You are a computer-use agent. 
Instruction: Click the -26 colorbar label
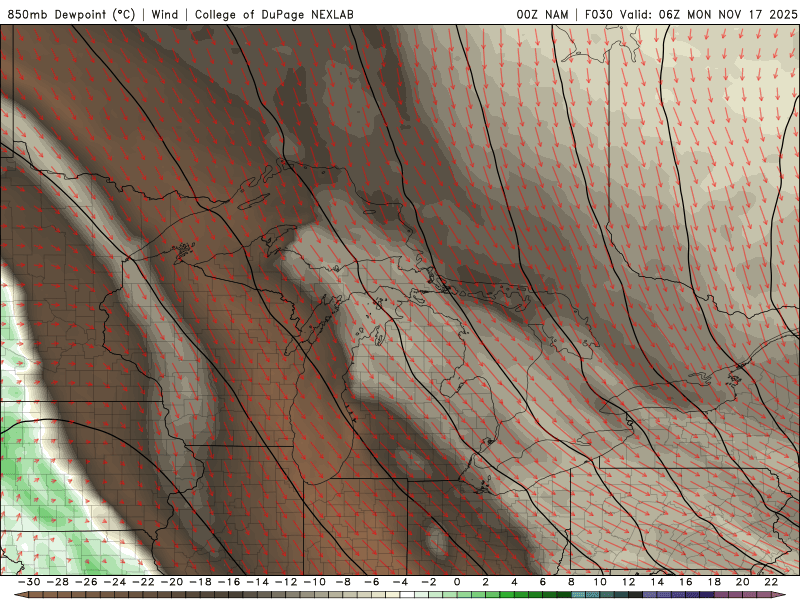pyautogui.click(x=86, y=582)
